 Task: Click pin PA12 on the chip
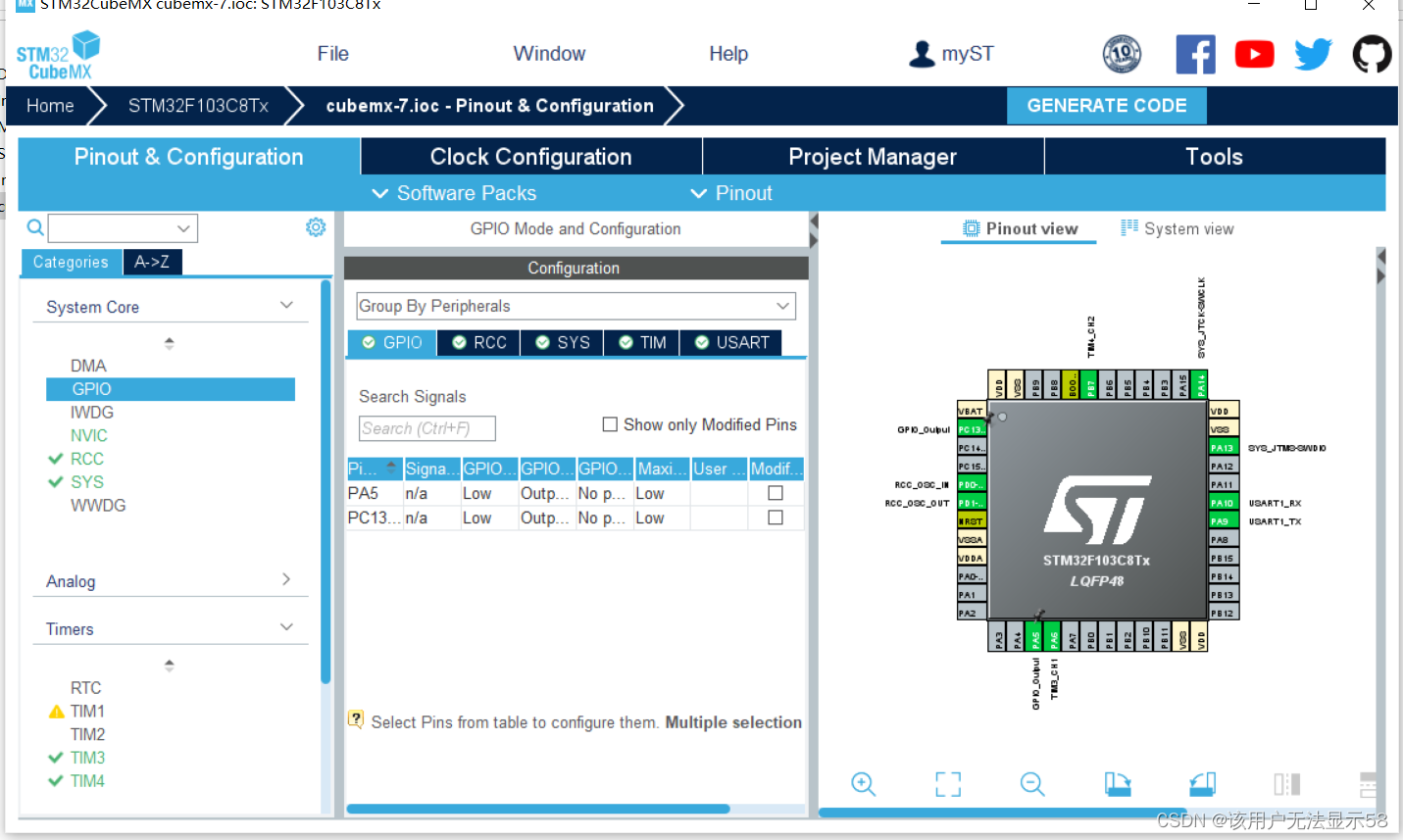pos(1224,467)
